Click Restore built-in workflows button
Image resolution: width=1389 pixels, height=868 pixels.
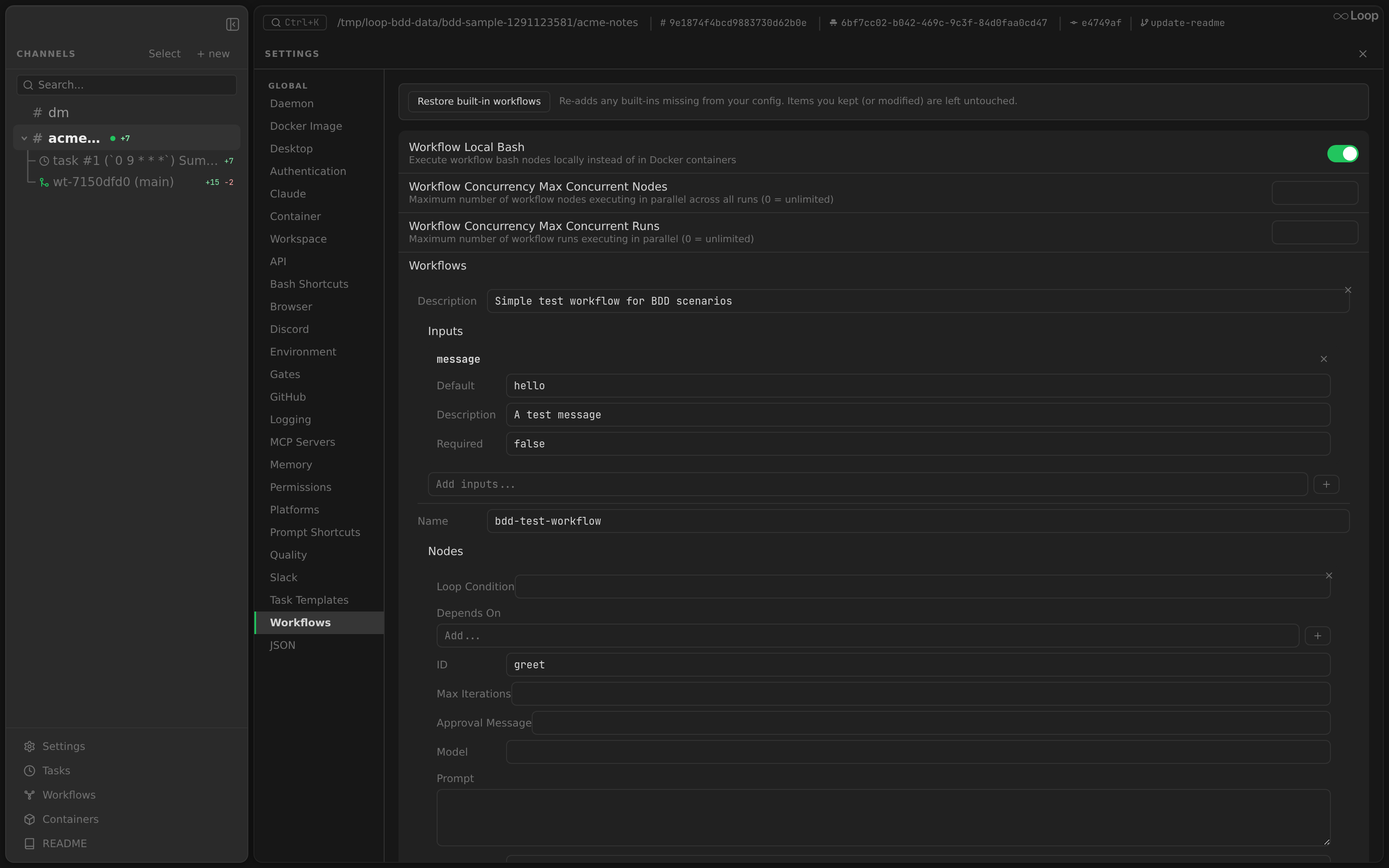click(x=479, y=102)
